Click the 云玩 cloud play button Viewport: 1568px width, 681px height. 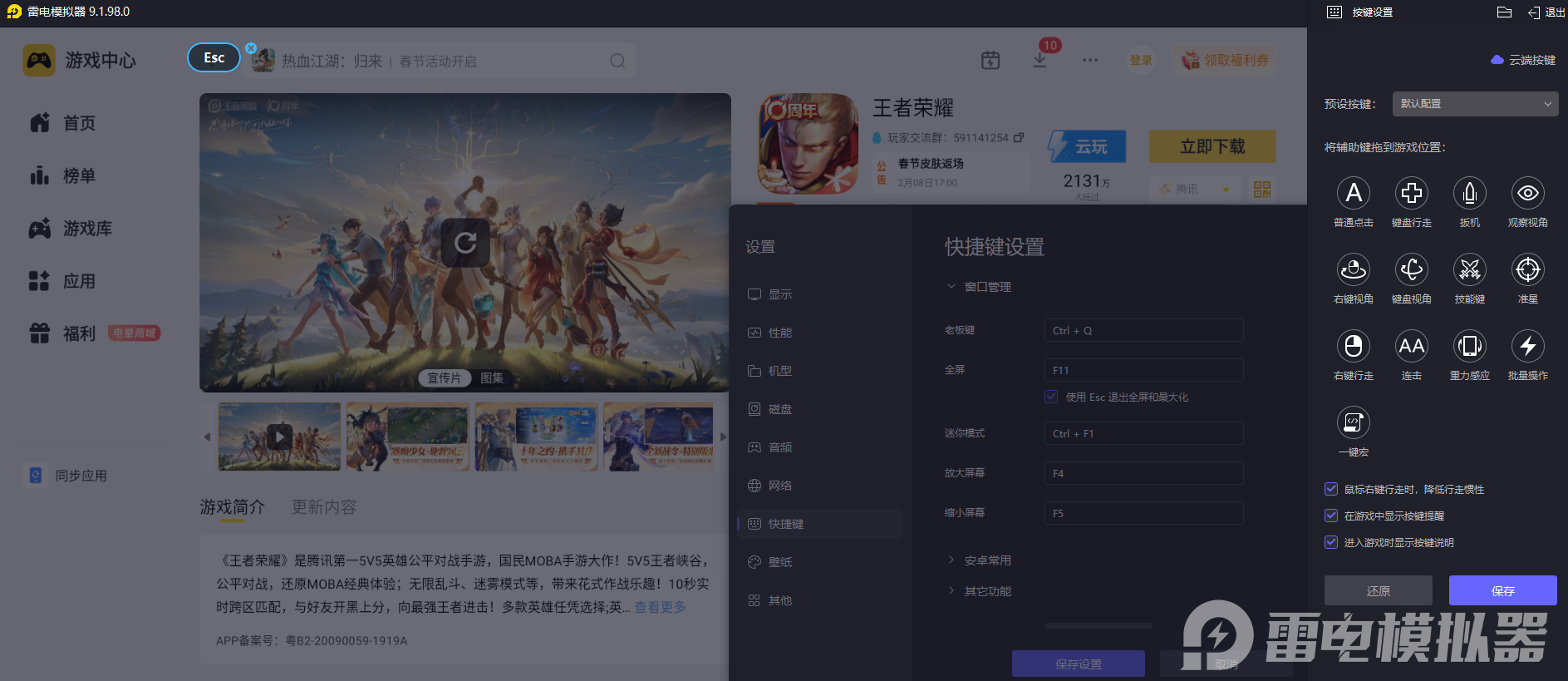[1087, 146]
